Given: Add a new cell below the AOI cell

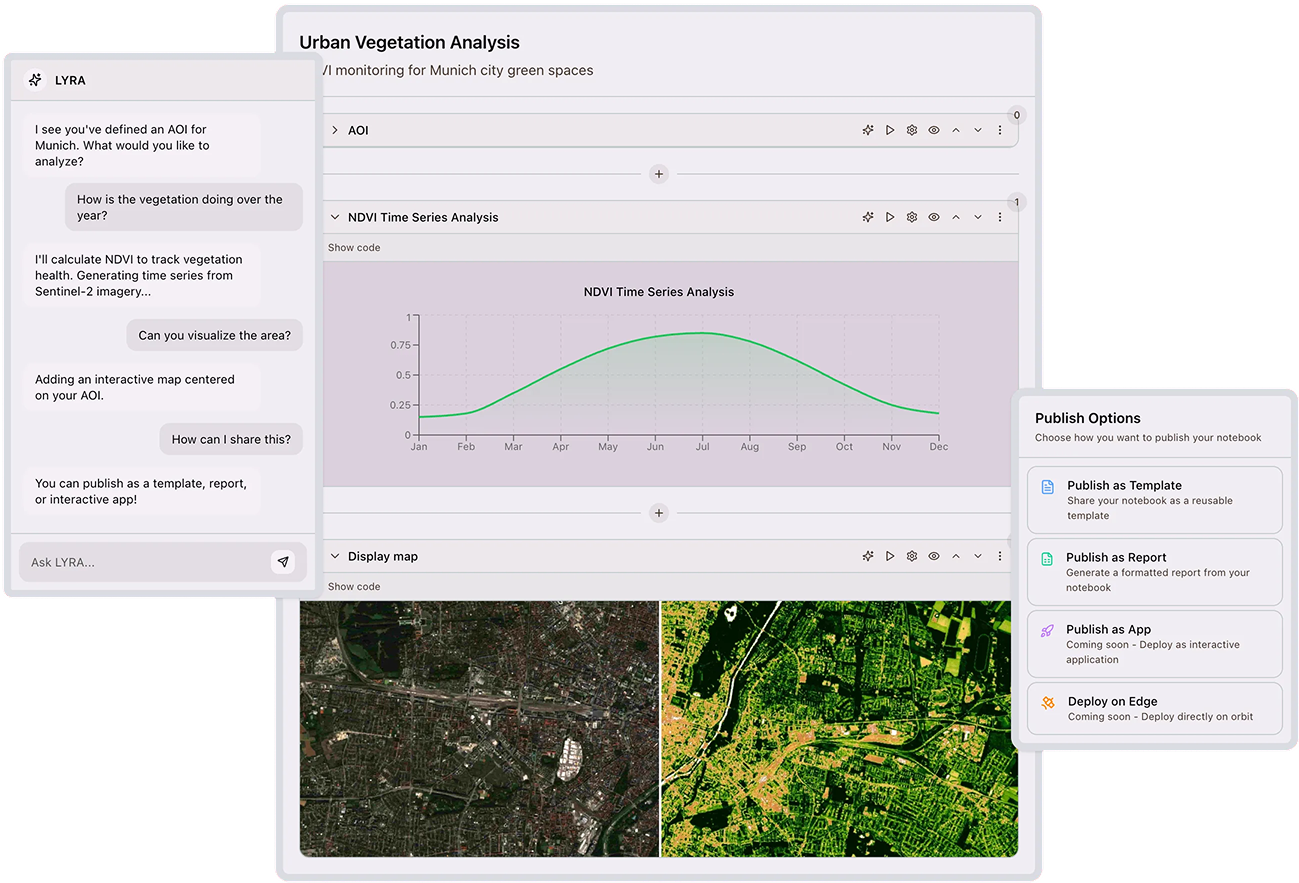Looking at the screenshot, I should (659, 173).
